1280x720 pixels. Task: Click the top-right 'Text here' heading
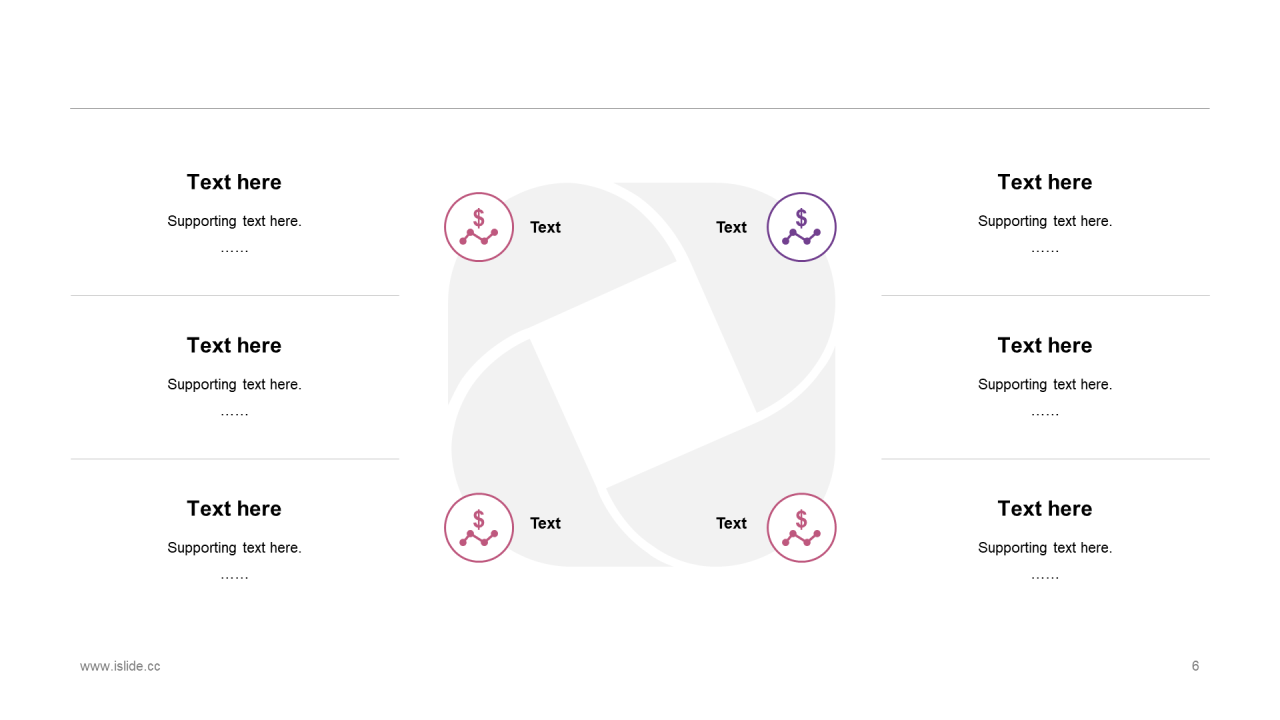pyautogui.click(x=1045, y=182)
